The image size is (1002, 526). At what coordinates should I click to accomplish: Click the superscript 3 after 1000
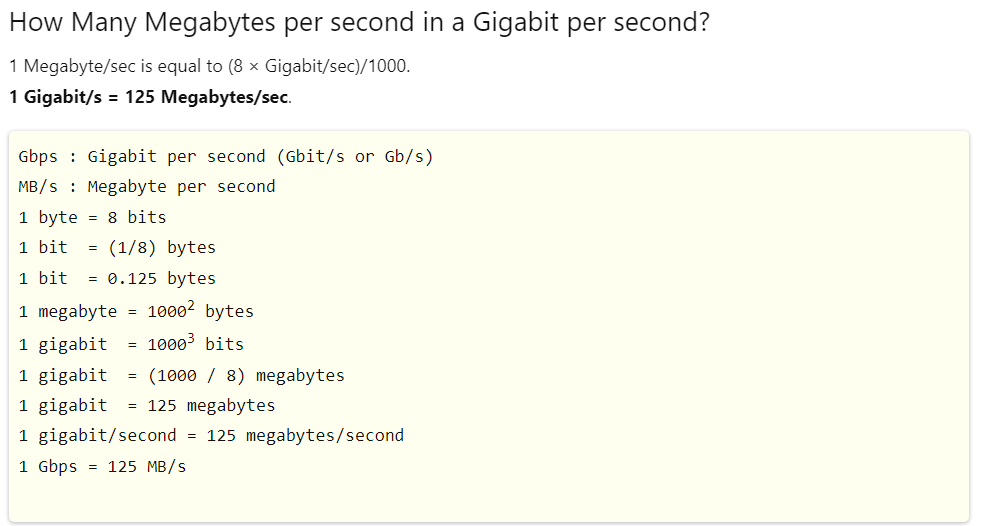tap(190, 339)
